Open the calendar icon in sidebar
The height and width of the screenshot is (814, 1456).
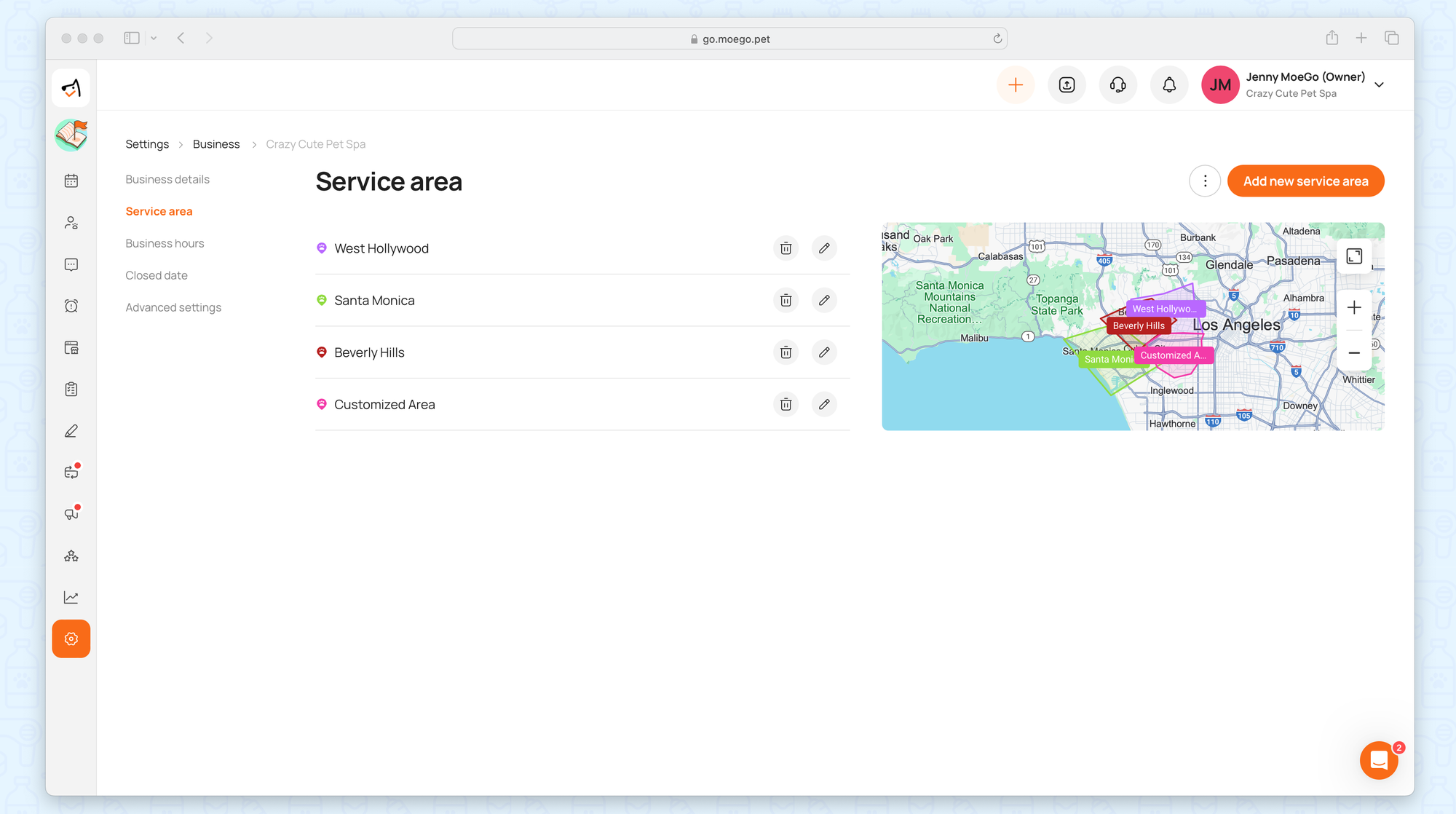click(x=71, y=181)
